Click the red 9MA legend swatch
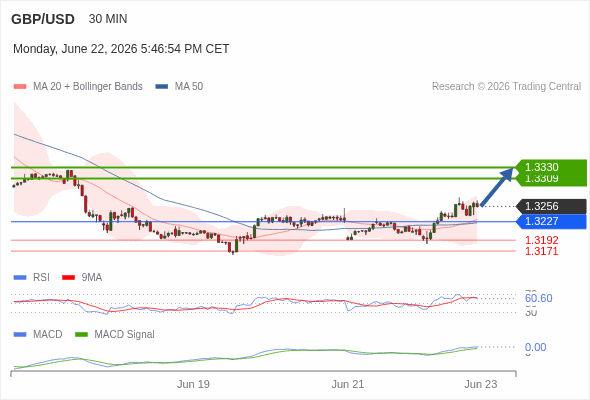 [x=68, y=278]
